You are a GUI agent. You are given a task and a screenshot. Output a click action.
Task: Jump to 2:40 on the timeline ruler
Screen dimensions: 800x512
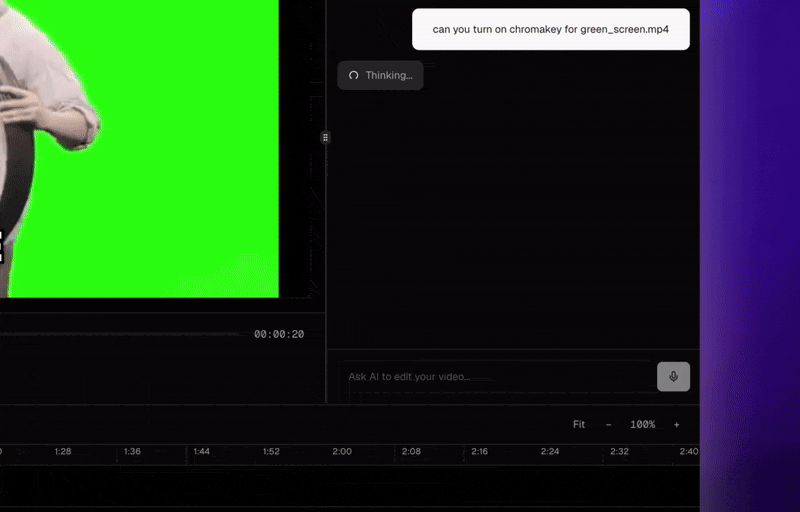point(689,451)
